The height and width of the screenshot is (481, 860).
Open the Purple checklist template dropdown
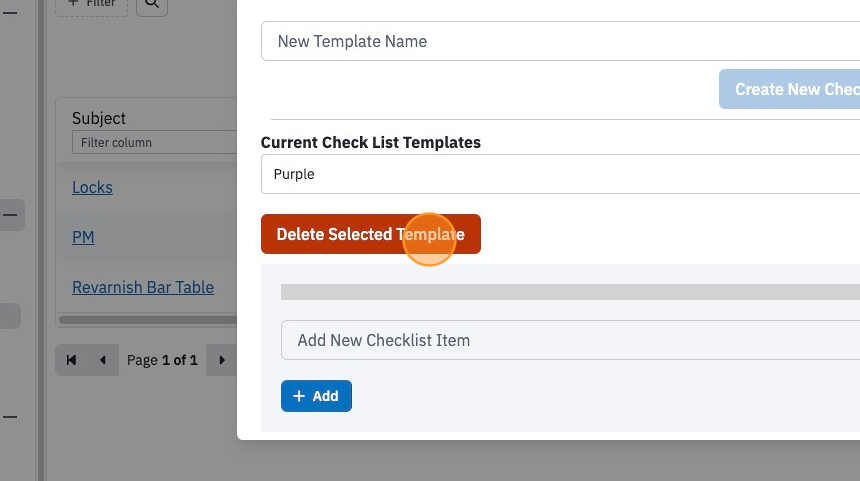pos(561,174)
